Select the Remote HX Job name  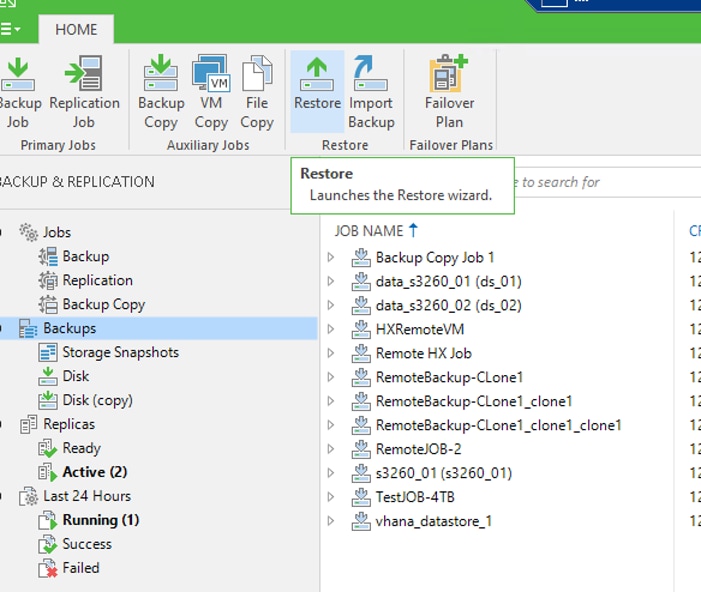(424, 353)
